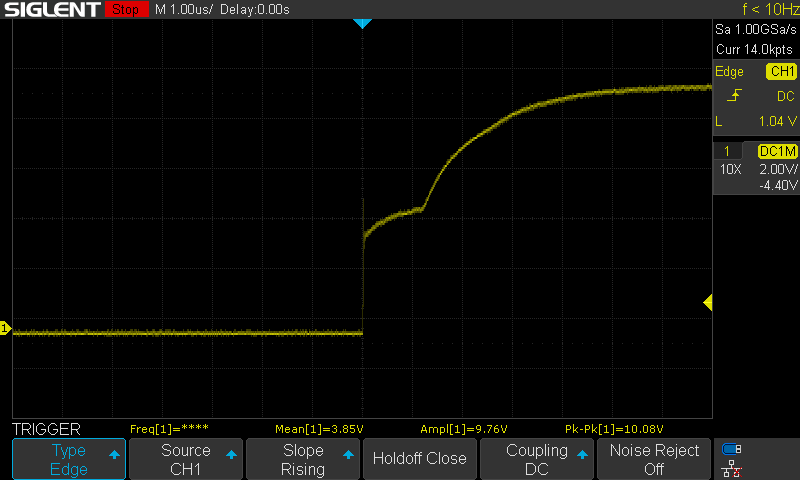800x480 pixels.
Task: Change trigger Source CH1 setting
Action: point(186,459)
